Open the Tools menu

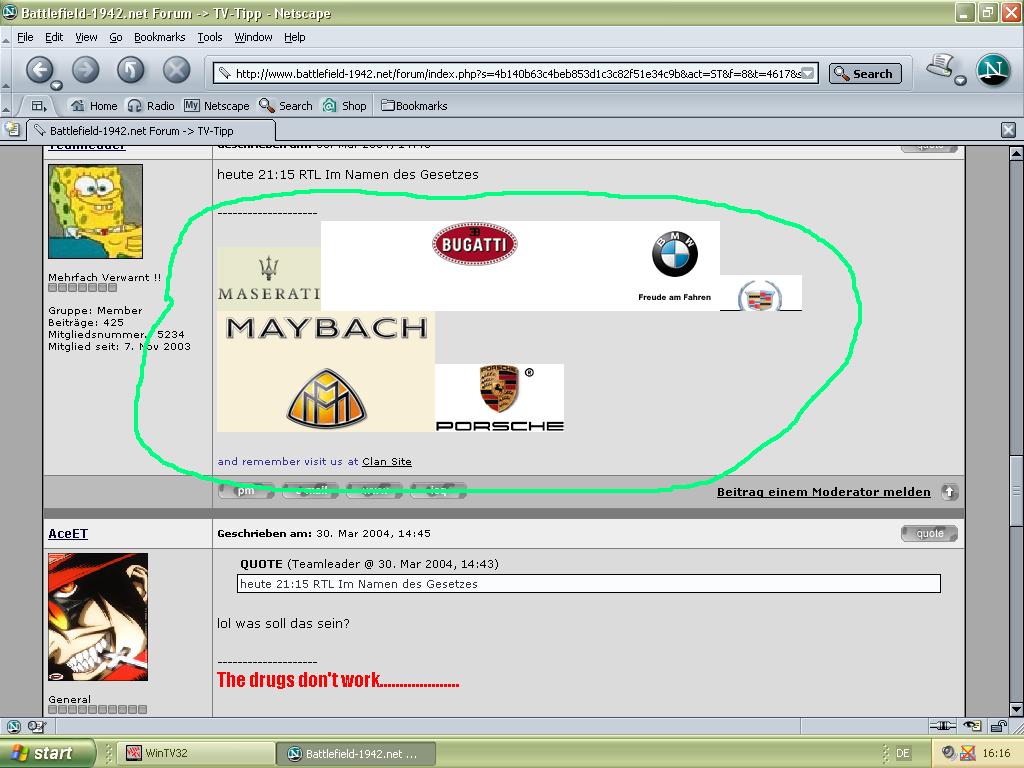[210, 37]
